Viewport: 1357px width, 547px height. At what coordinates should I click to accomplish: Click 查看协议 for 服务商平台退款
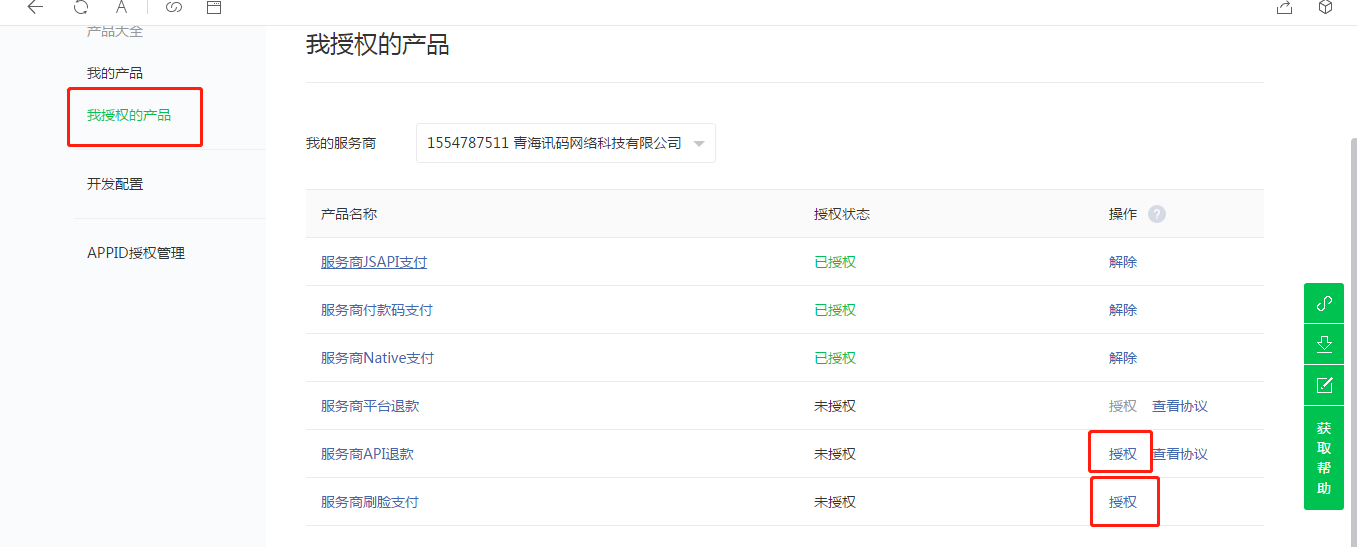1180,406
